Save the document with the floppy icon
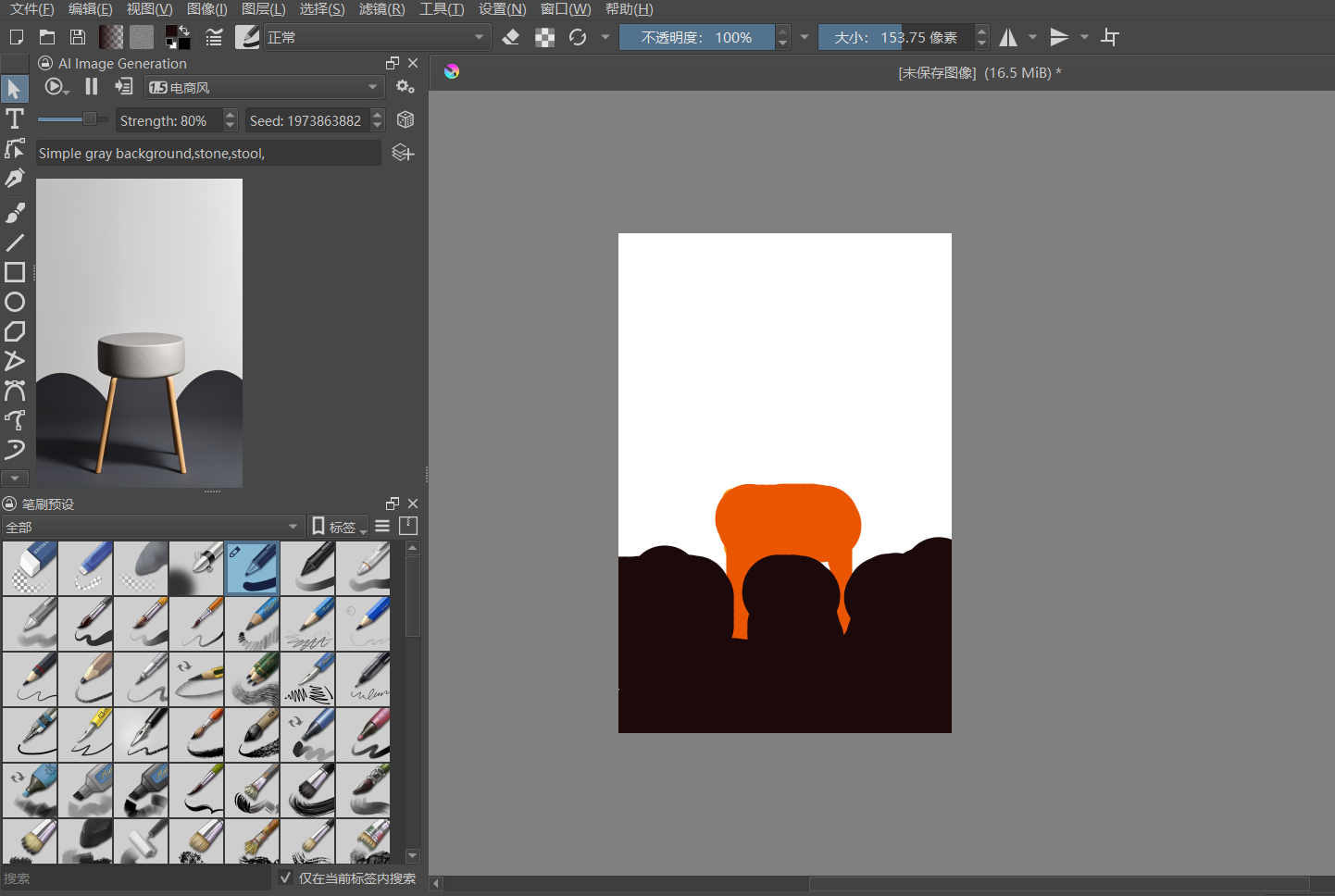Screen dimensions: 1335x896 click(x=78, y=38)
